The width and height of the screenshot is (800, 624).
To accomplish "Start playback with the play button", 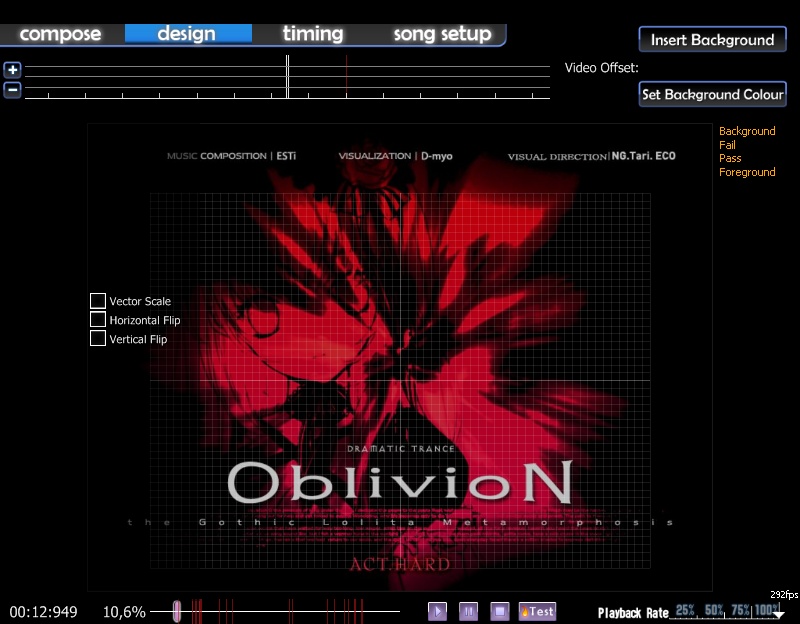I will (437, 611).
